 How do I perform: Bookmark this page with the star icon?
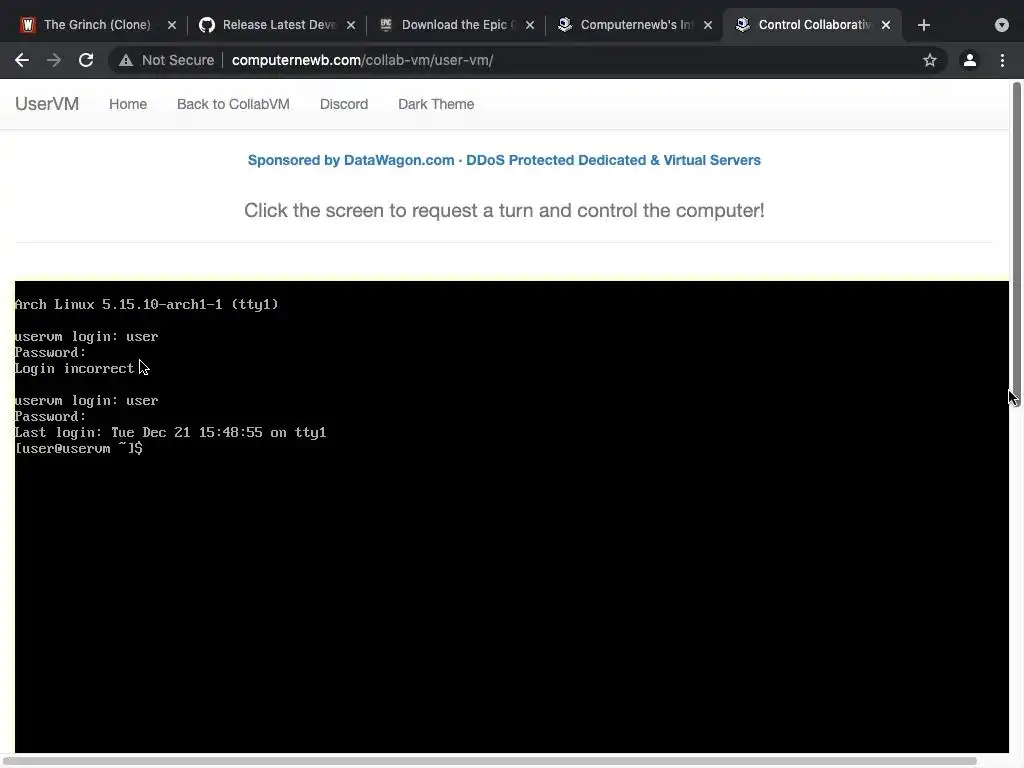929,60
